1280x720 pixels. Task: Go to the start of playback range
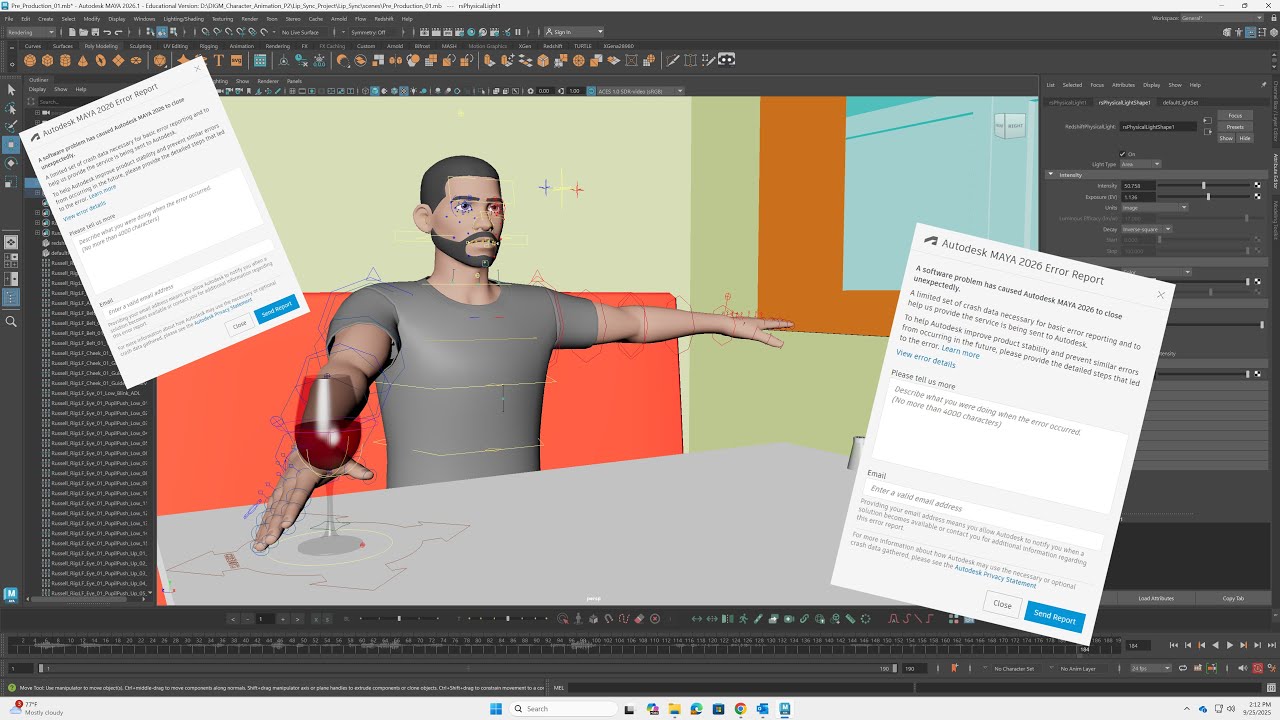[1174, 646]
